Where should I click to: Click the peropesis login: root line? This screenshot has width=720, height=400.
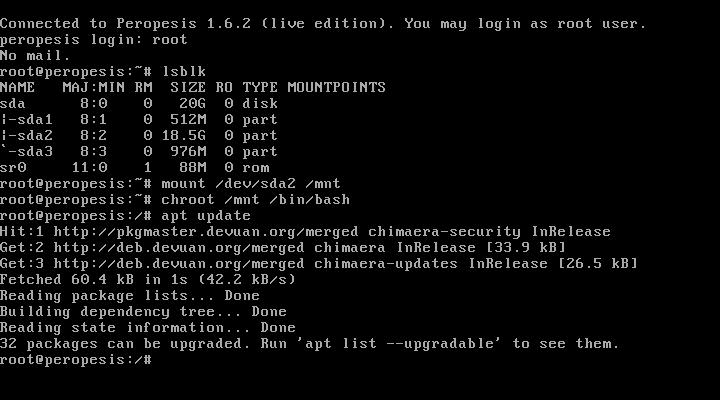click(x=94, y=39)
